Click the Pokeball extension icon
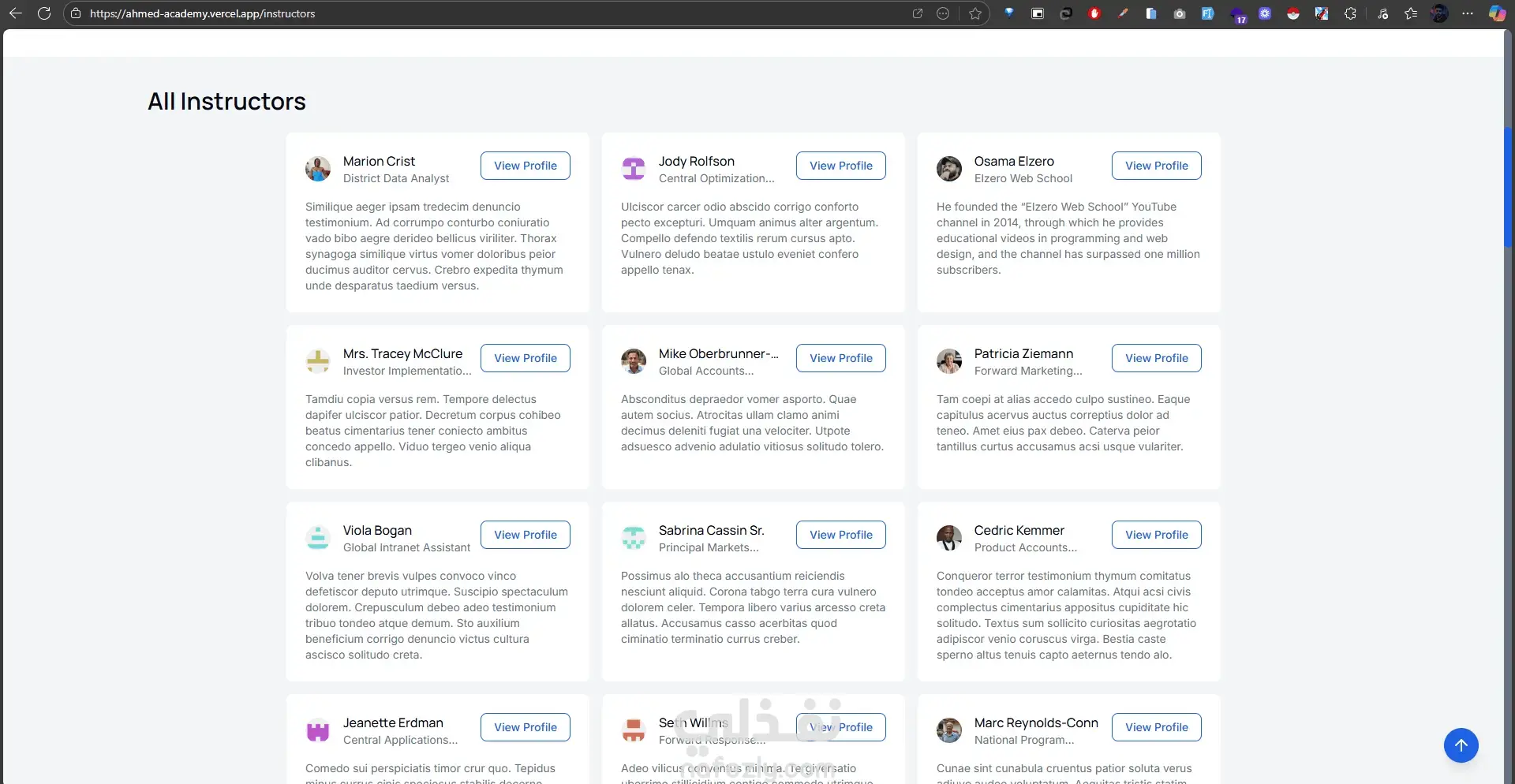 pyautogui.click(x=1293, y=13)
